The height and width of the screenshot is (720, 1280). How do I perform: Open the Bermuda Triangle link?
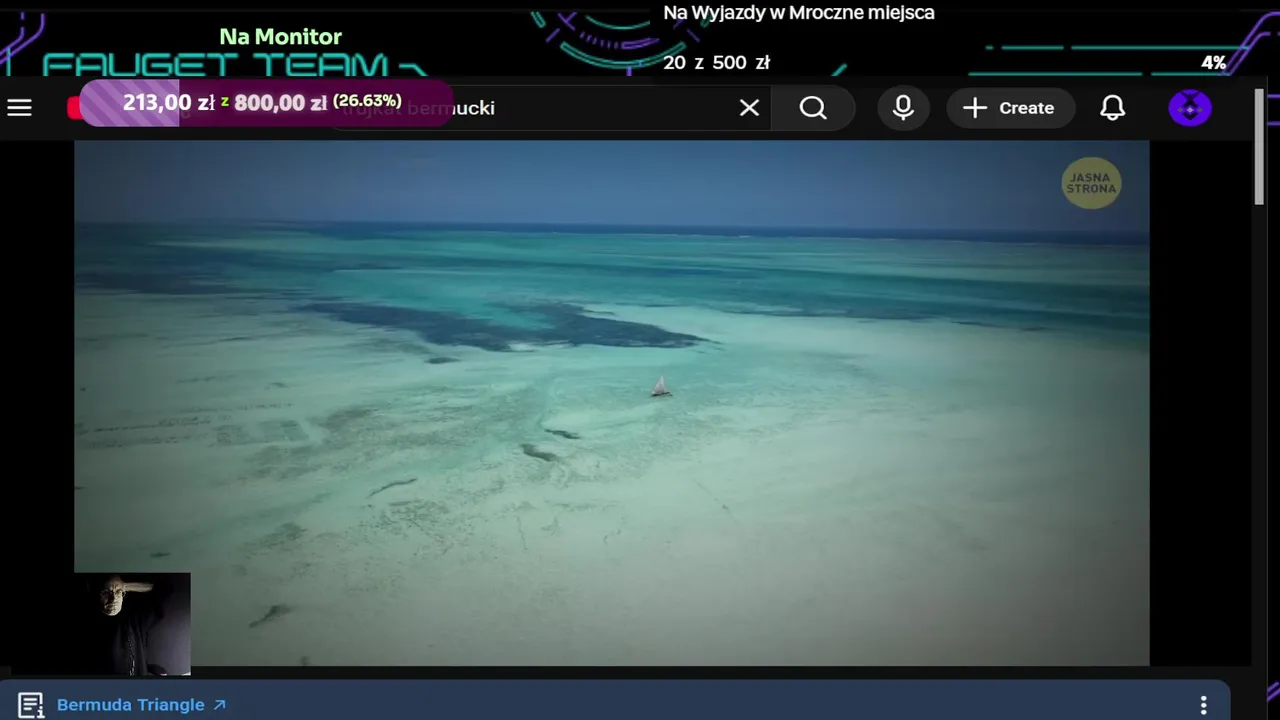pyautogui.click(x=141, y=705)
